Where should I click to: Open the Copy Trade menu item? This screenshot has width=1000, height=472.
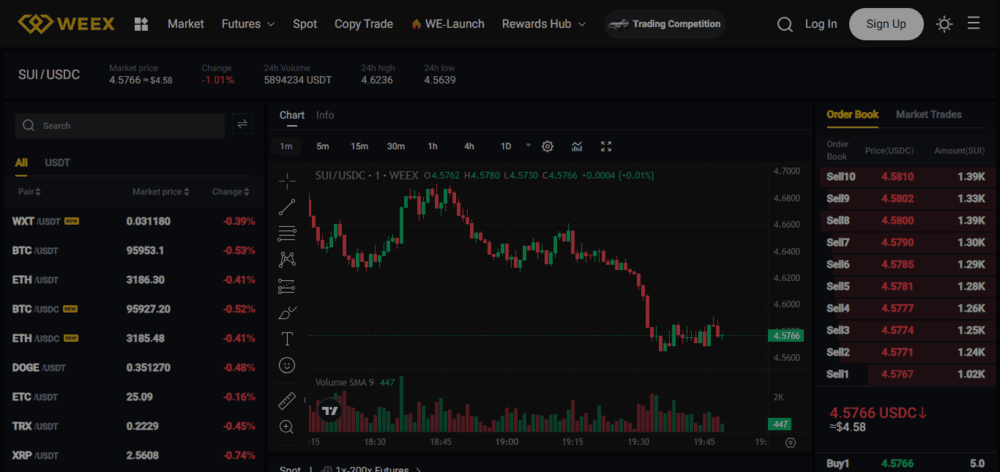tap(364, 24)
